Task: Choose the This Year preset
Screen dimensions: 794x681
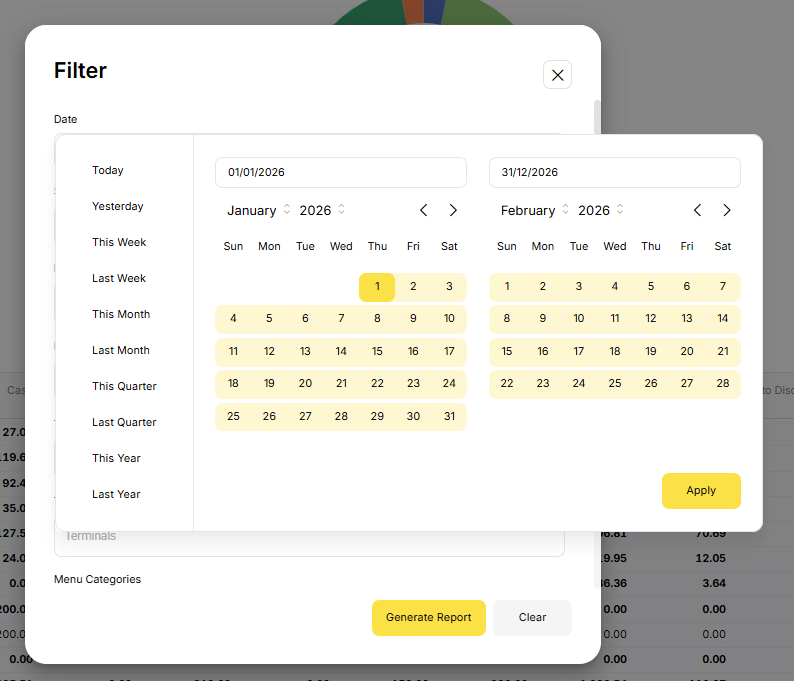Action: (x=116, y=458)
